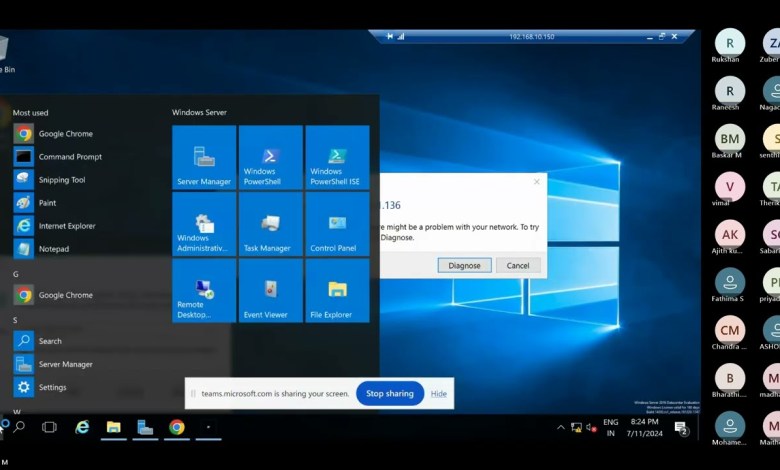Click connection bar signal strength icon

(x=401, y=36)
